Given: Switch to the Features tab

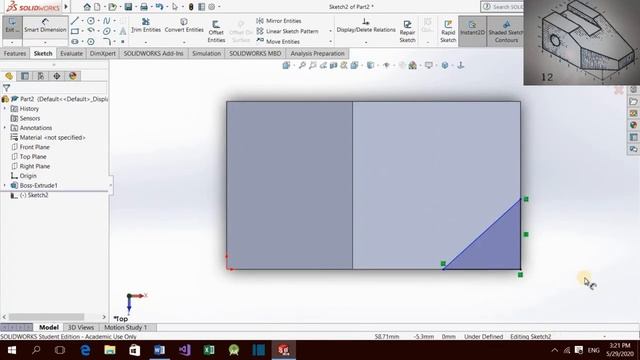Looking at the screenshot, I should (15, 53).
